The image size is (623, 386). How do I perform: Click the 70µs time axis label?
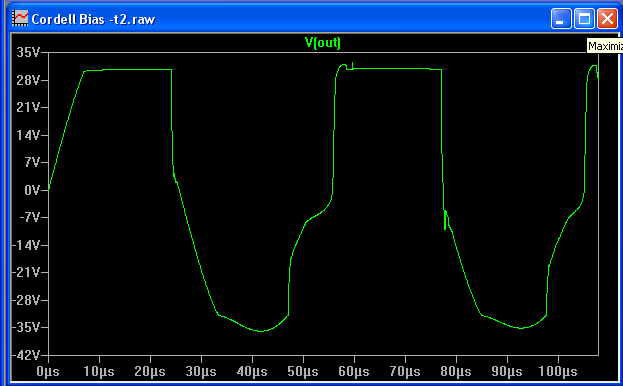point(405,372)
